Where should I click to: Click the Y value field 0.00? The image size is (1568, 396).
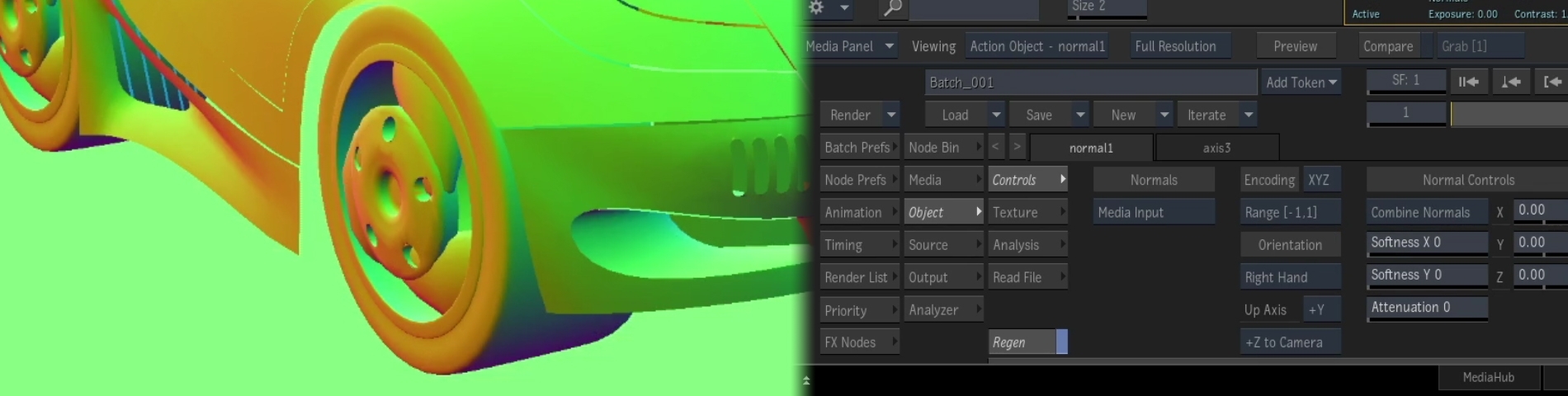click(1541, 243)
